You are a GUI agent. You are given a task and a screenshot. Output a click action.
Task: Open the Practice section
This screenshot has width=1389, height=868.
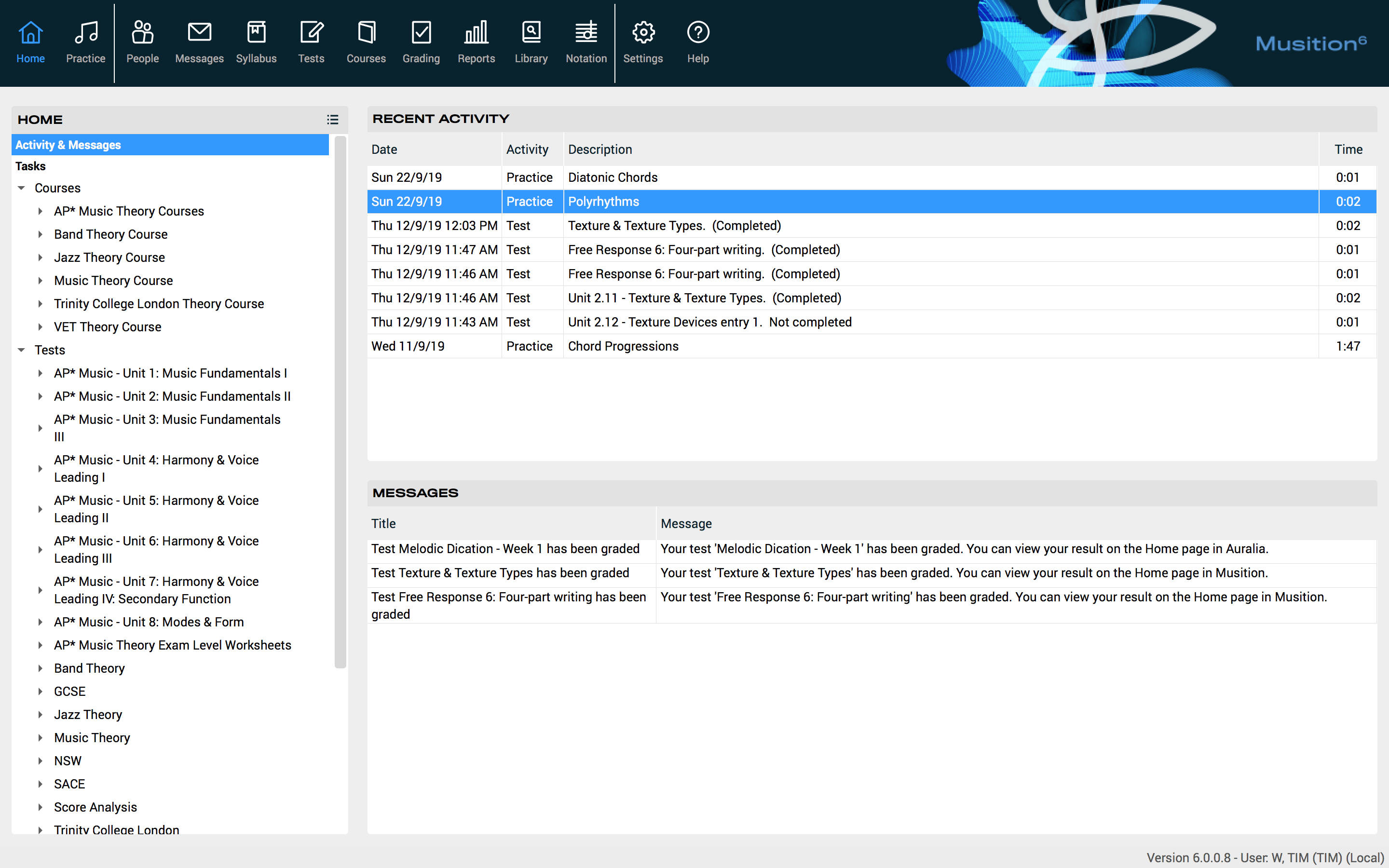click(85, 40)
